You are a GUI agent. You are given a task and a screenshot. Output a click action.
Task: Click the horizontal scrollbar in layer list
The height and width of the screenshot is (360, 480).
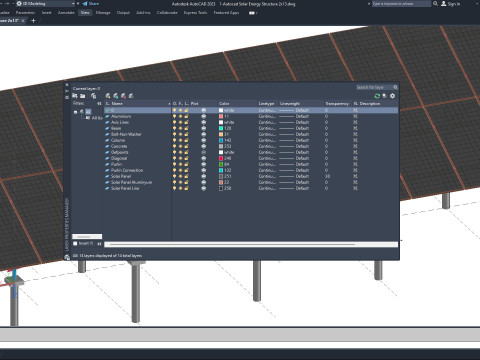[x=251, y=245]
